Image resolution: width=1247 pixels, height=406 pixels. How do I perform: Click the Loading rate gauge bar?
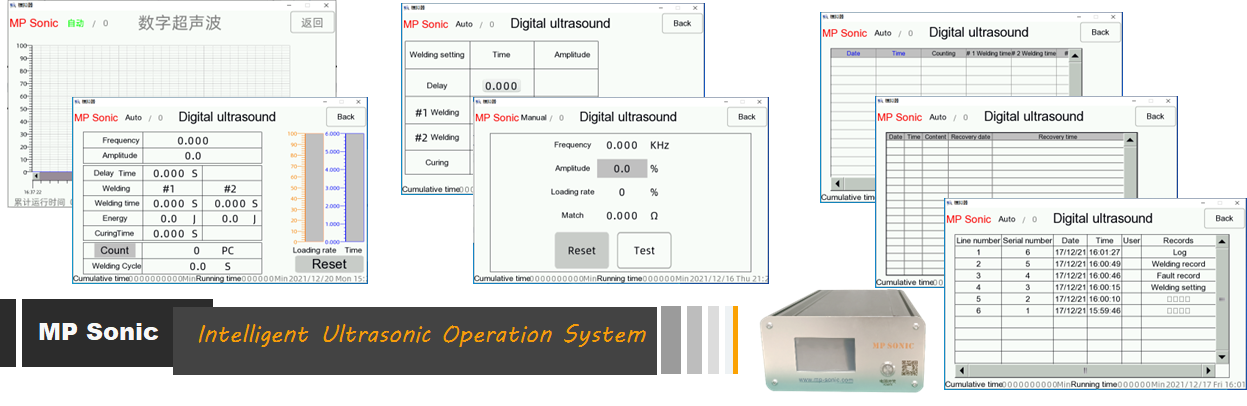313,187
